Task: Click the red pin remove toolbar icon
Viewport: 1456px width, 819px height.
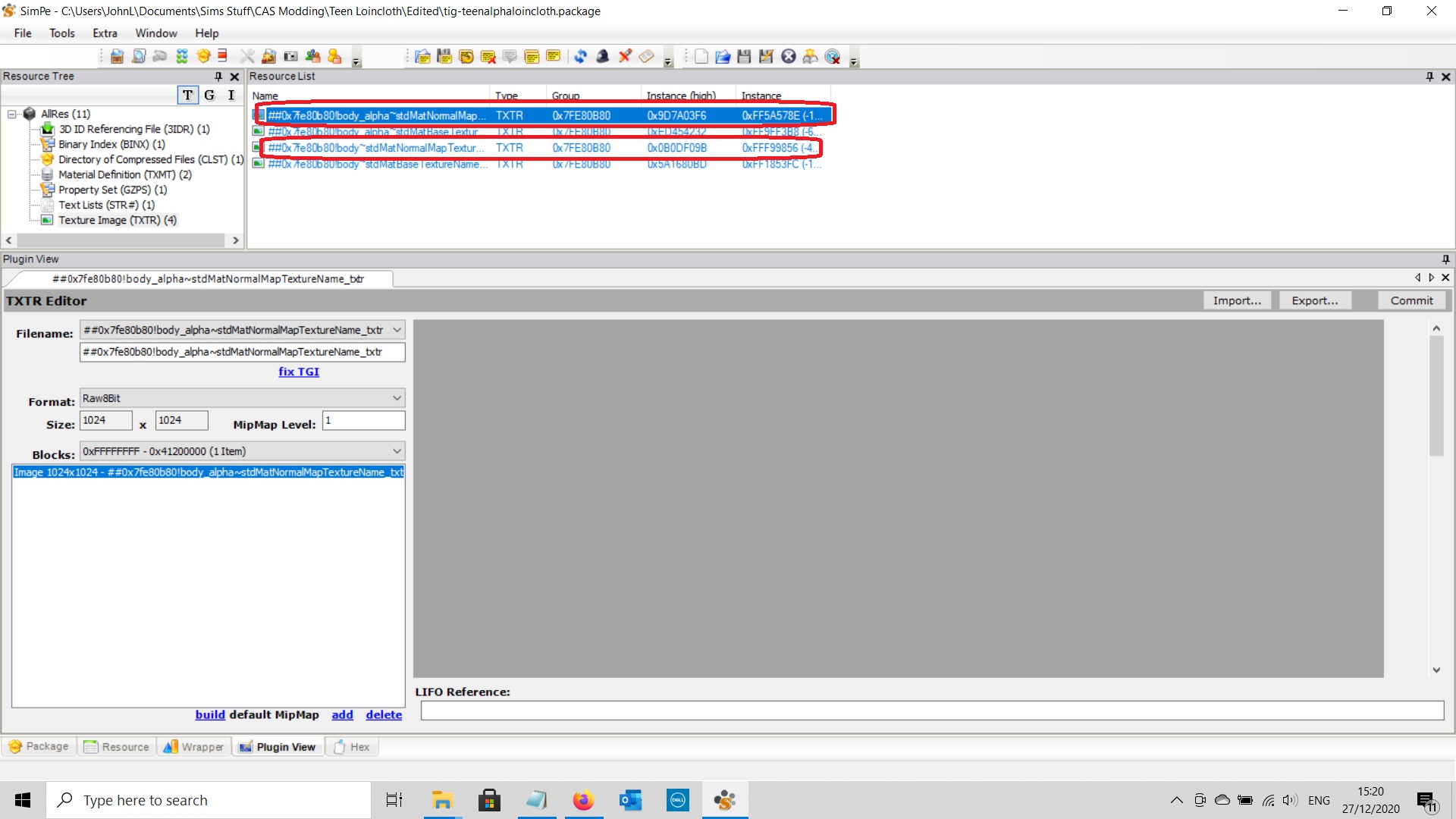Action: pyautogui.click(x=625, y=57)
